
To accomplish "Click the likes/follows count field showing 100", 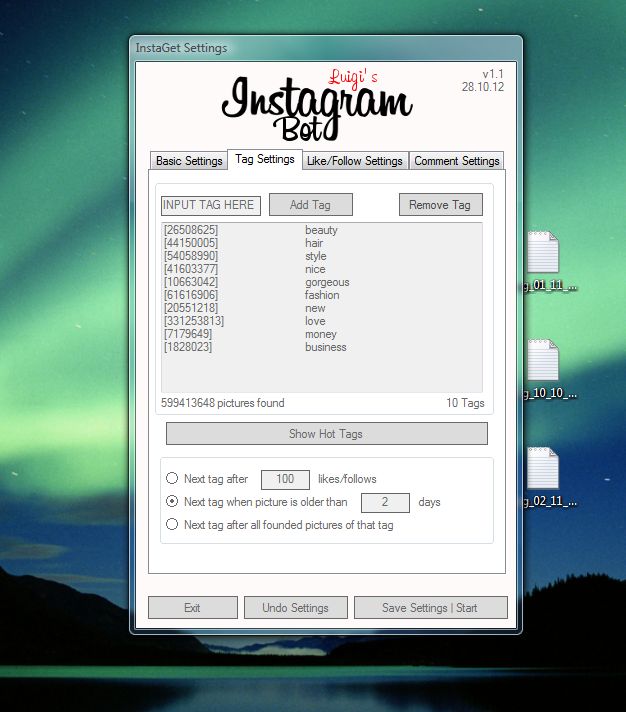I will pyautogui.click(x=285, y=480).
